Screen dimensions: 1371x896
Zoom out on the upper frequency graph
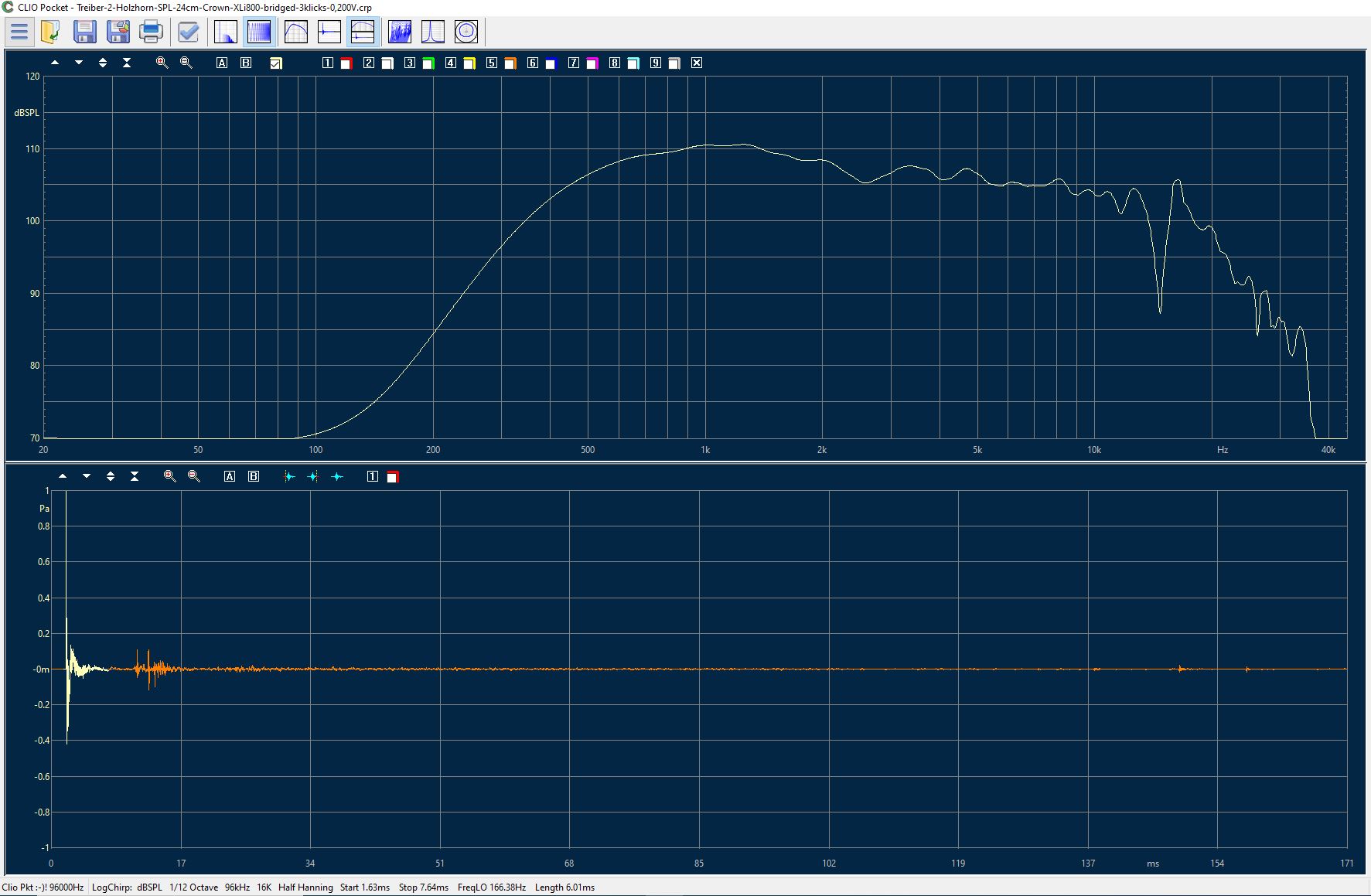tap(186, 63)
